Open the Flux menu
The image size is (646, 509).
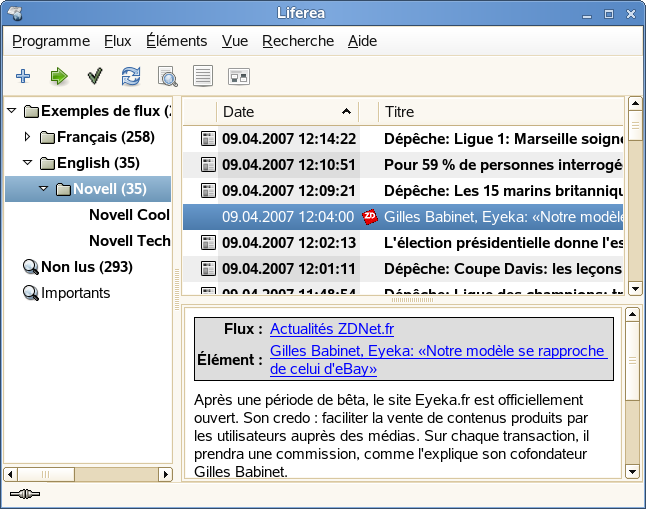[x=117, y=41]
